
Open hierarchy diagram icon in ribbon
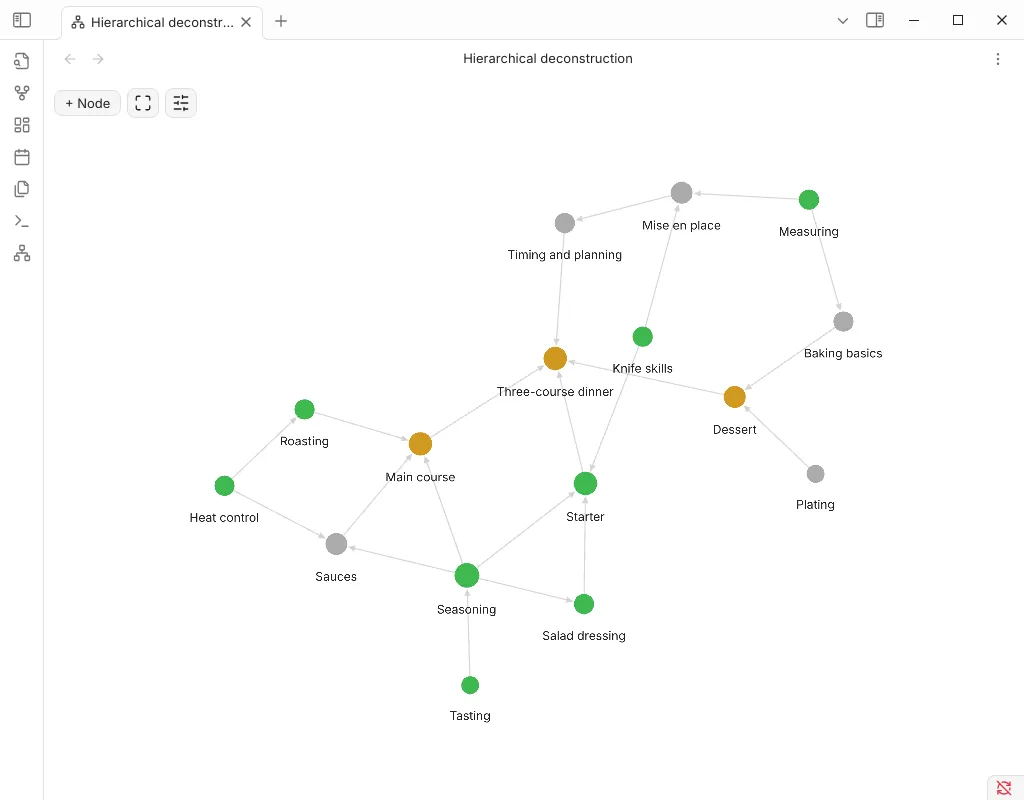(22, 253)
